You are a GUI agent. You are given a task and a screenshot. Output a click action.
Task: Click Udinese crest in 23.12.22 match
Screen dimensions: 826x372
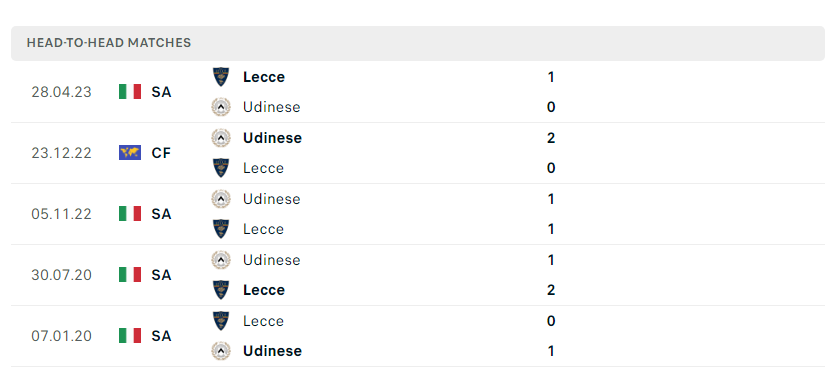click(221, 138)
